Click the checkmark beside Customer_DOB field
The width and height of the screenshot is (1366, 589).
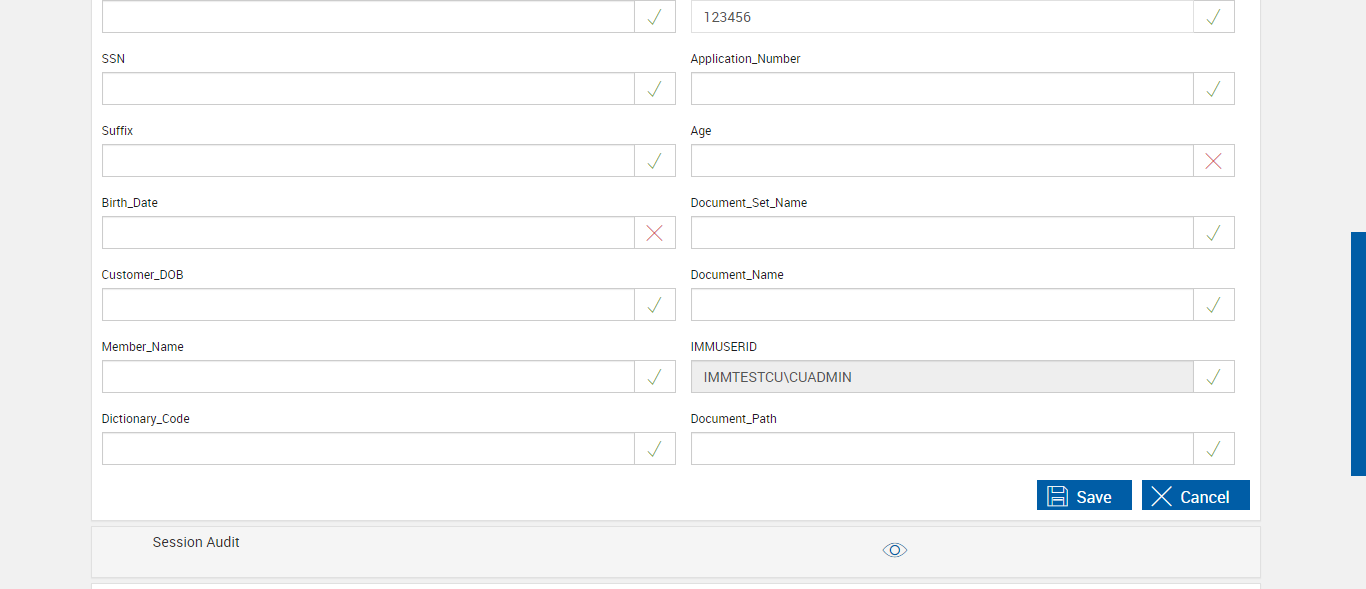654,305
